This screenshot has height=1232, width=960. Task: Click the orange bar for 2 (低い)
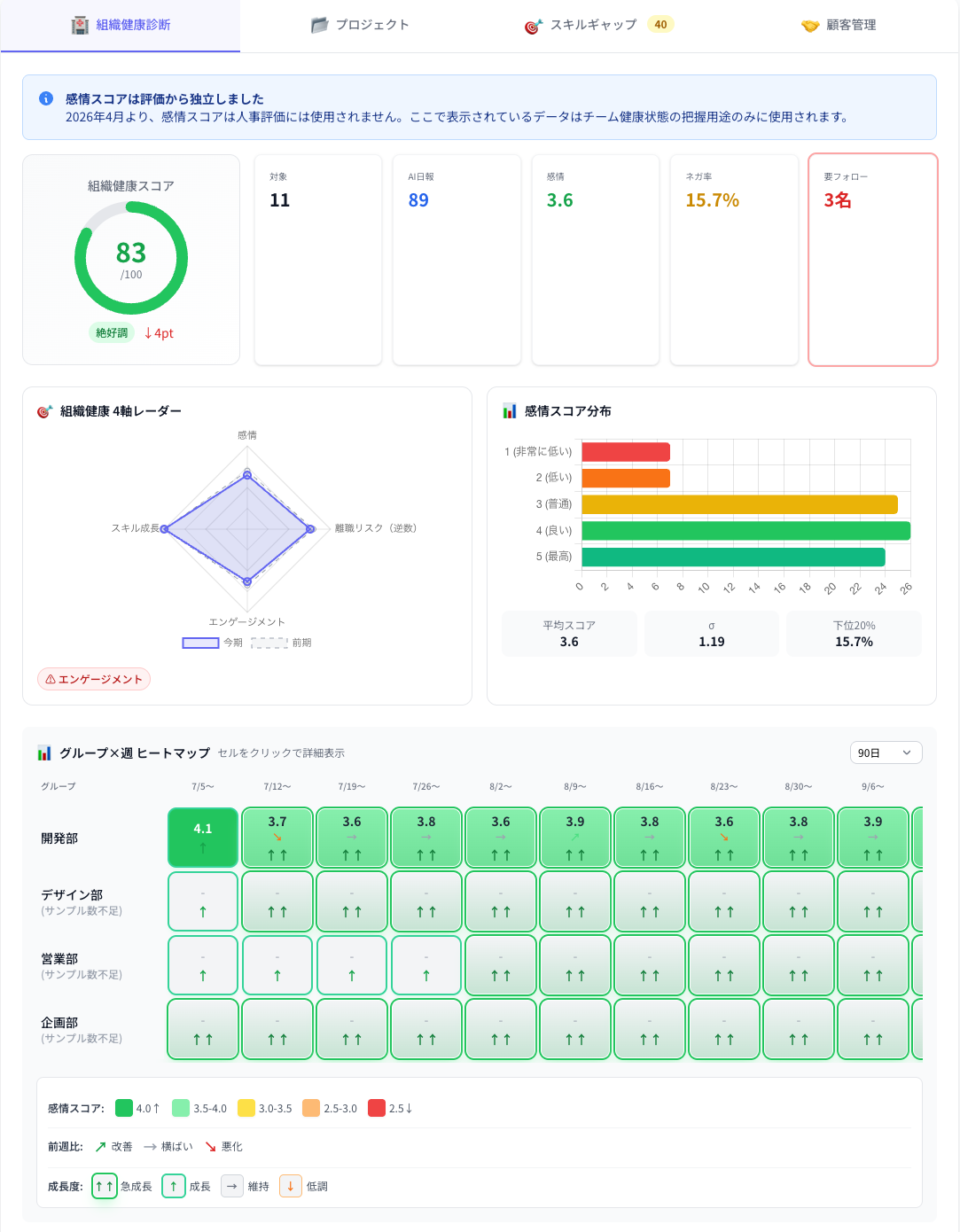626,479
